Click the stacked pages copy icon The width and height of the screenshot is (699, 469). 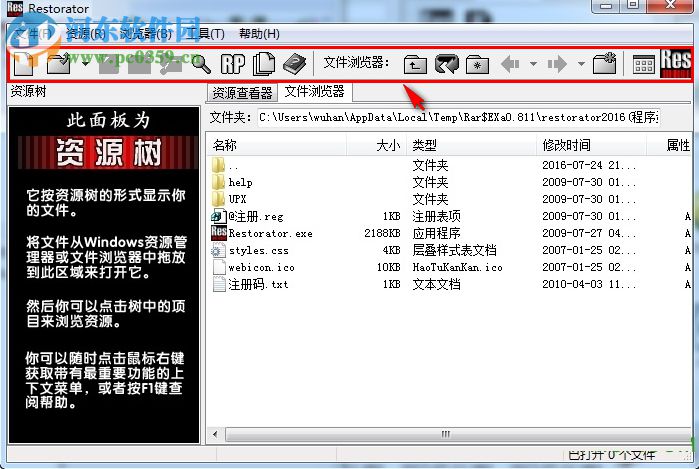pos(264,64)
